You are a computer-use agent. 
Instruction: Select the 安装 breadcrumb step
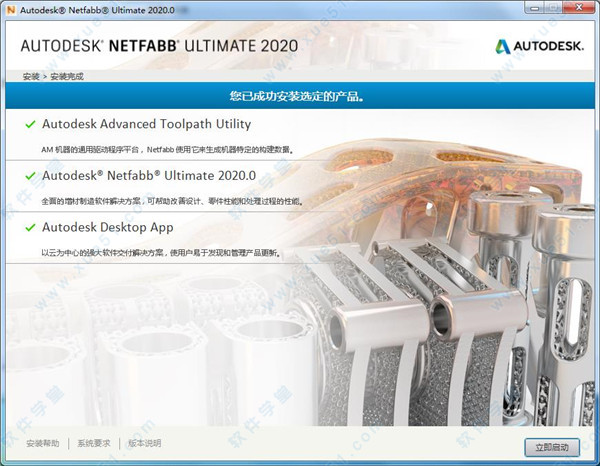29,76
